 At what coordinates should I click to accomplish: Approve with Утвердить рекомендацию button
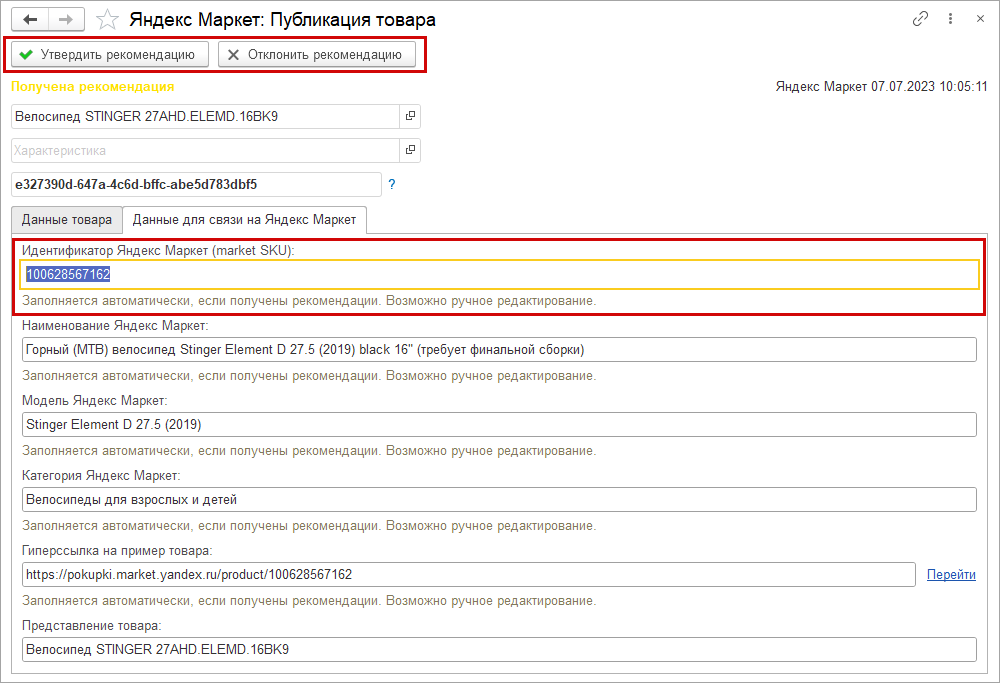click(x=110, y=55)
